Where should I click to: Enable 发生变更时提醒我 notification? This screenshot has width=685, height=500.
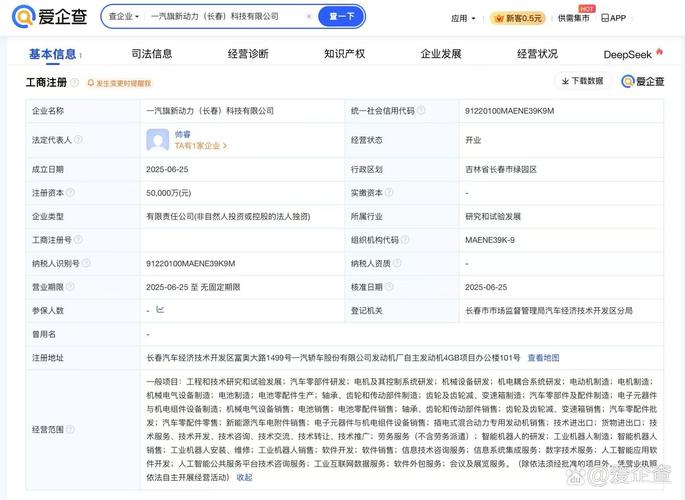[119, 83]
